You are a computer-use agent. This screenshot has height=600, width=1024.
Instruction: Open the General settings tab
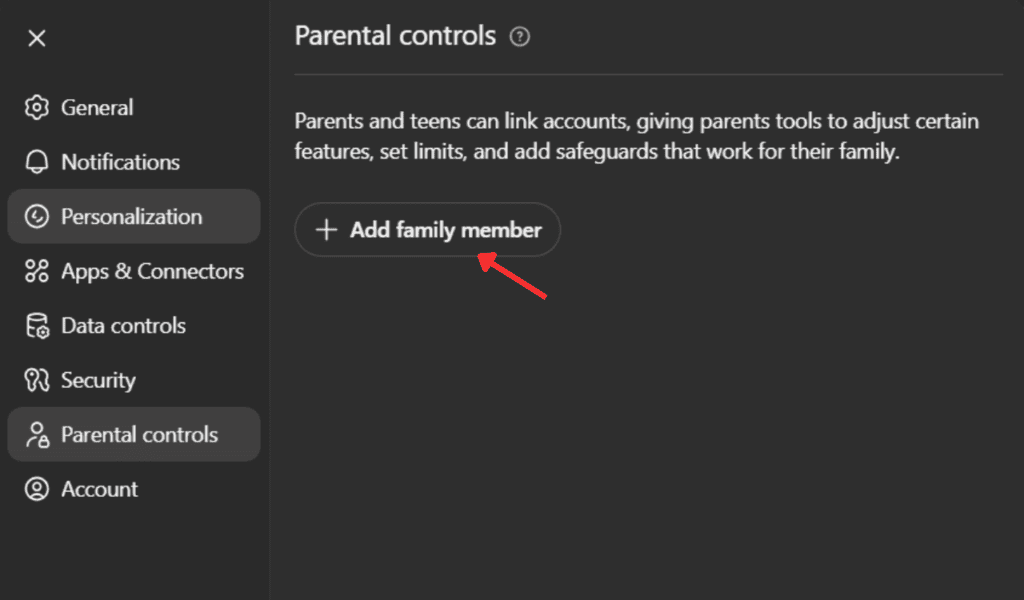click(97, 108)
